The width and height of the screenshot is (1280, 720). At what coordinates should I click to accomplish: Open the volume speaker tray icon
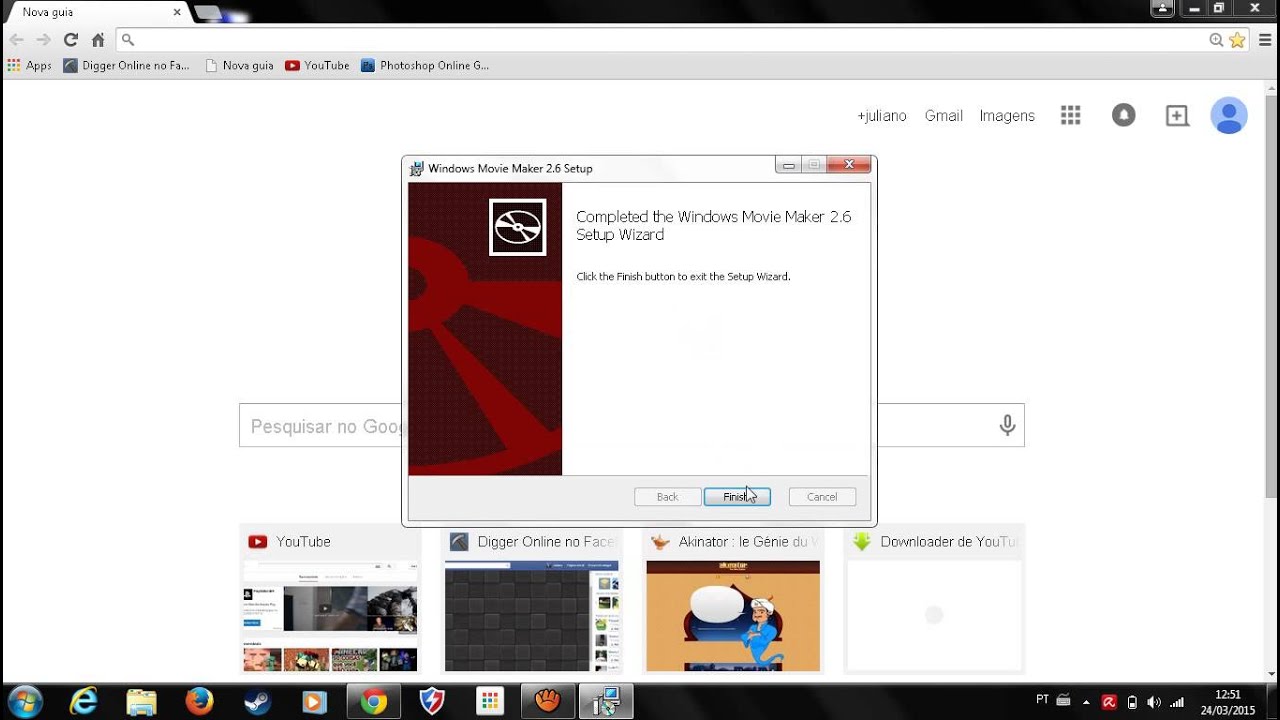click(1154, 702)
